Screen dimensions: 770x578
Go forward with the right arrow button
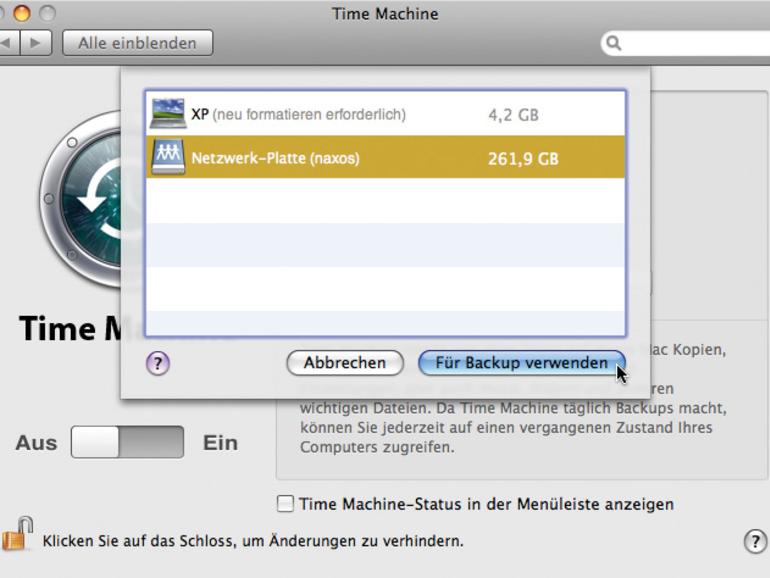(x=35, y=43)
